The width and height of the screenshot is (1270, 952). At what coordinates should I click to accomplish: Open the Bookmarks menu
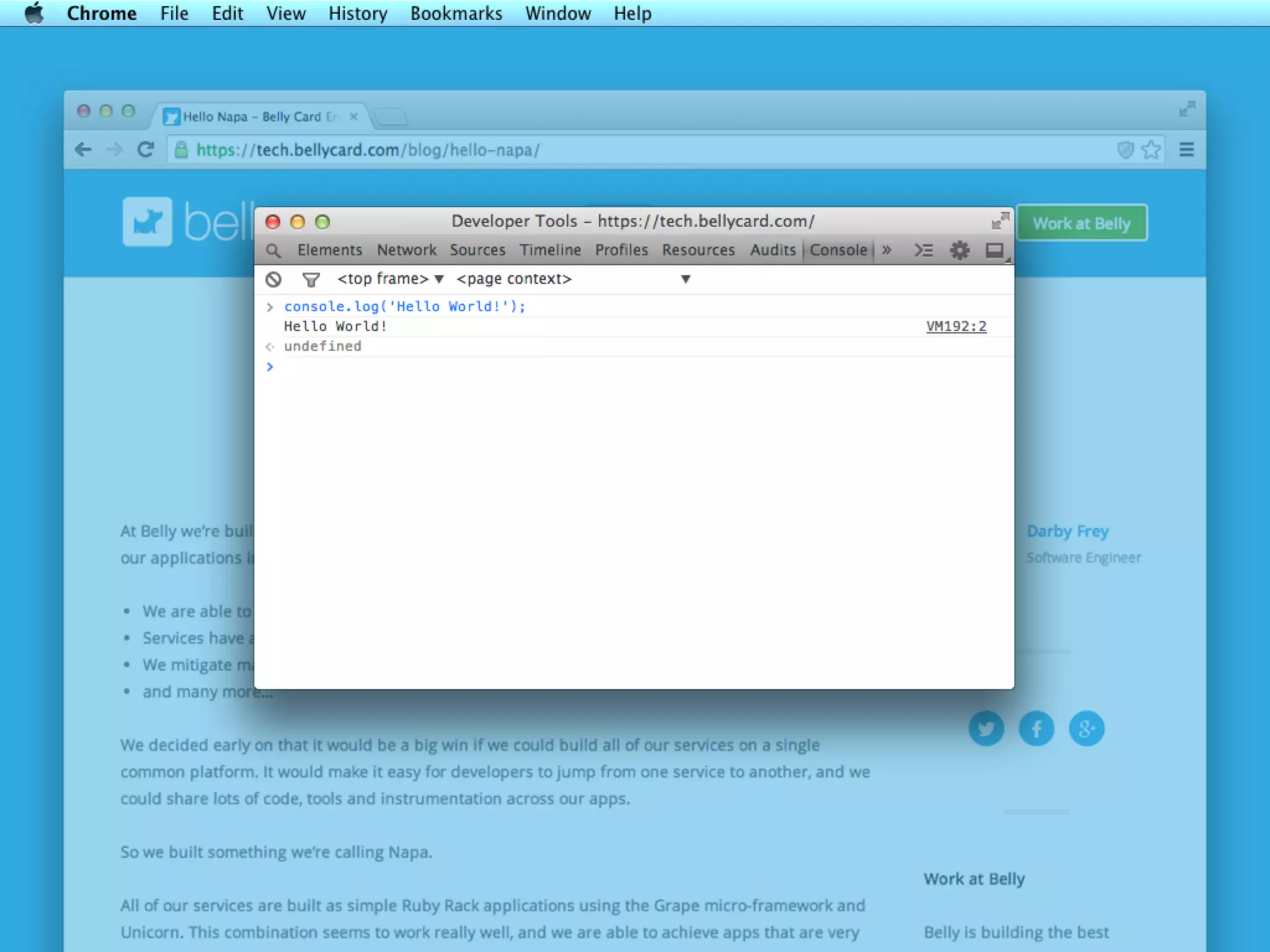[x=456, y=13]
